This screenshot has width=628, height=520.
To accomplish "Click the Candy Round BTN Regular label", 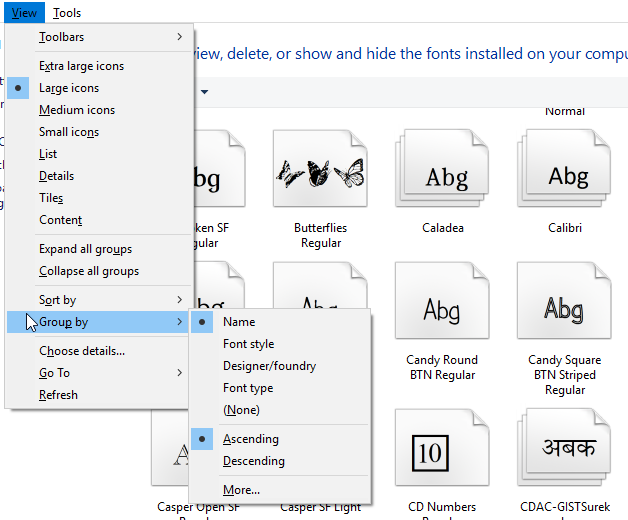I will [x=442, y=367].
